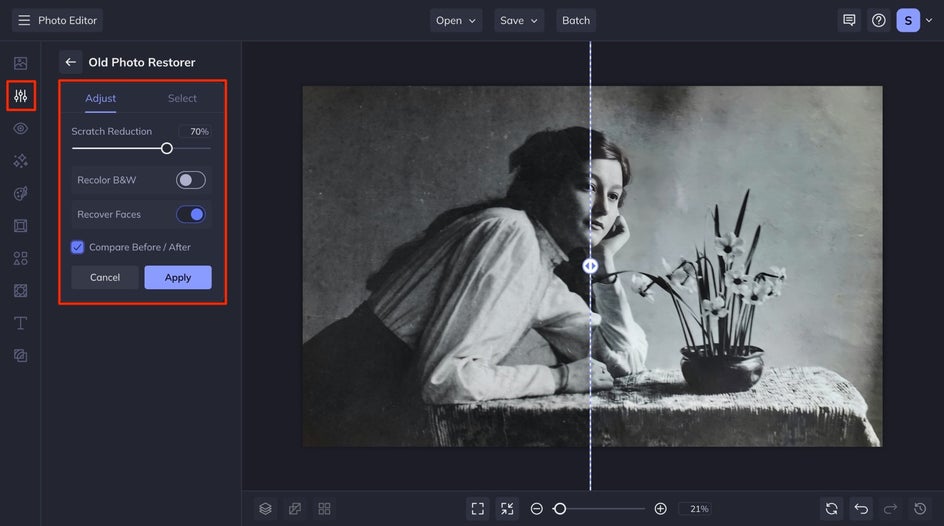Open the feedback comment icon
Image resolution: width=944 pixels, height=526 pixels.
pos(849,20)
